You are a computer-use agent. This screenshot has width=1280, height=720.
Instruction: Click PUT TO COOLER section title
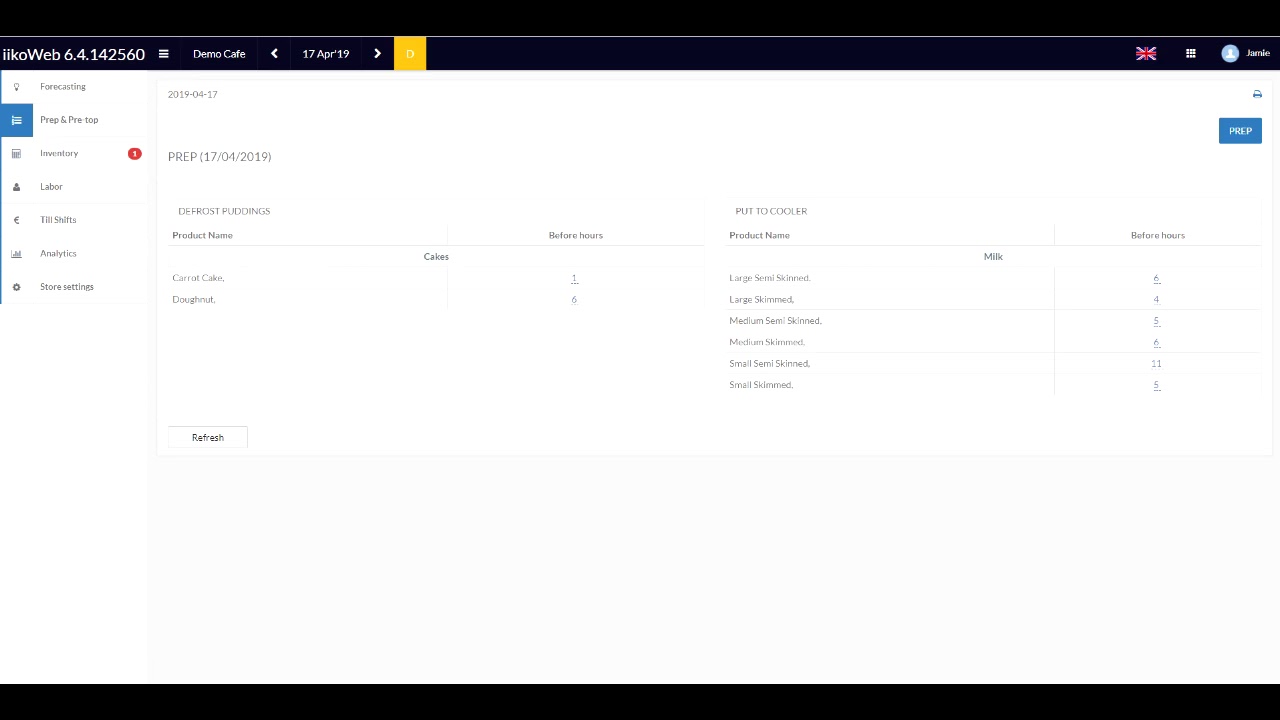[771, 211]
